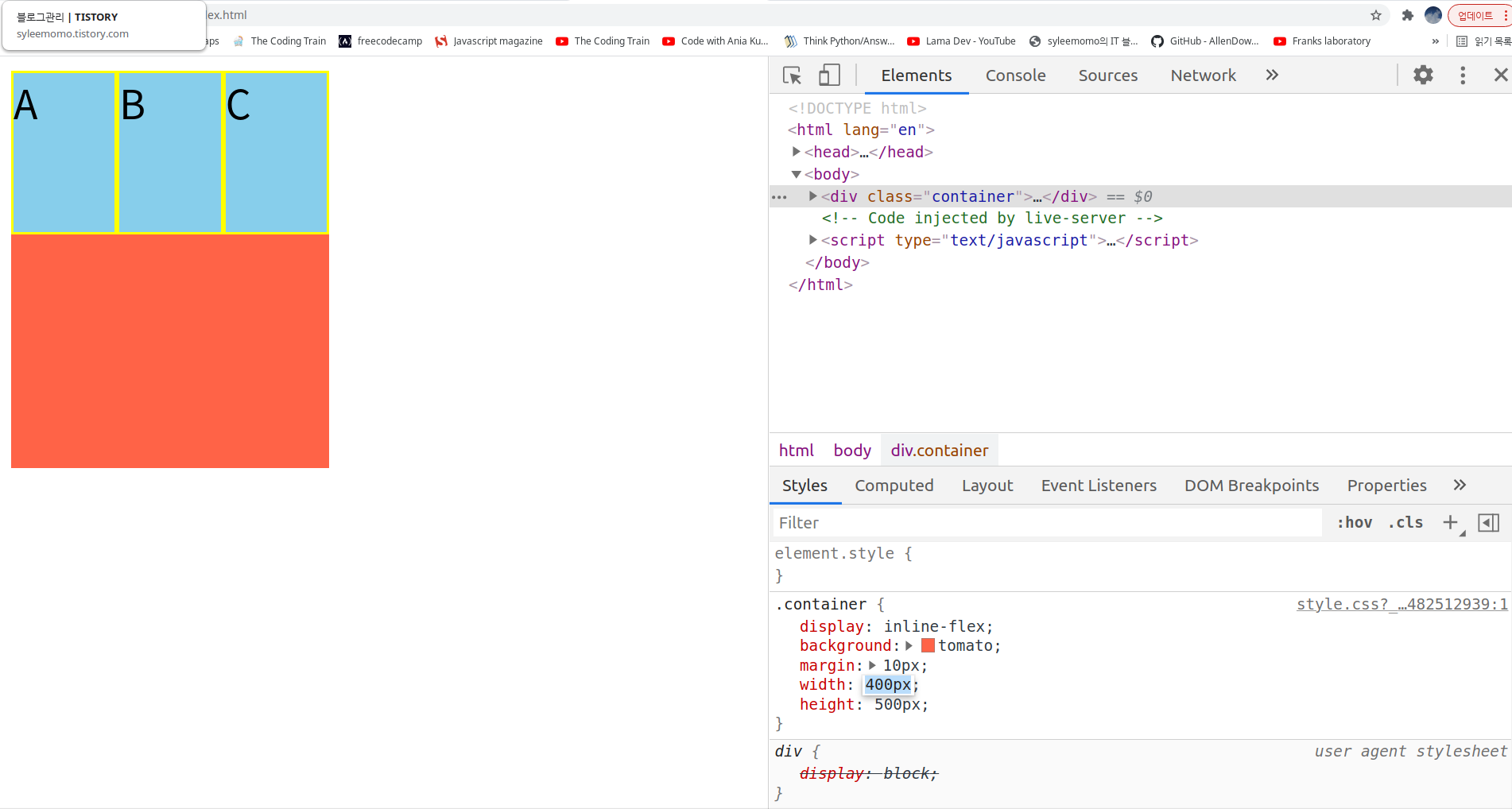Bookmark this page with the star icon
Viewport: 1512px width, 809px height.
[x=1376, y=15]
